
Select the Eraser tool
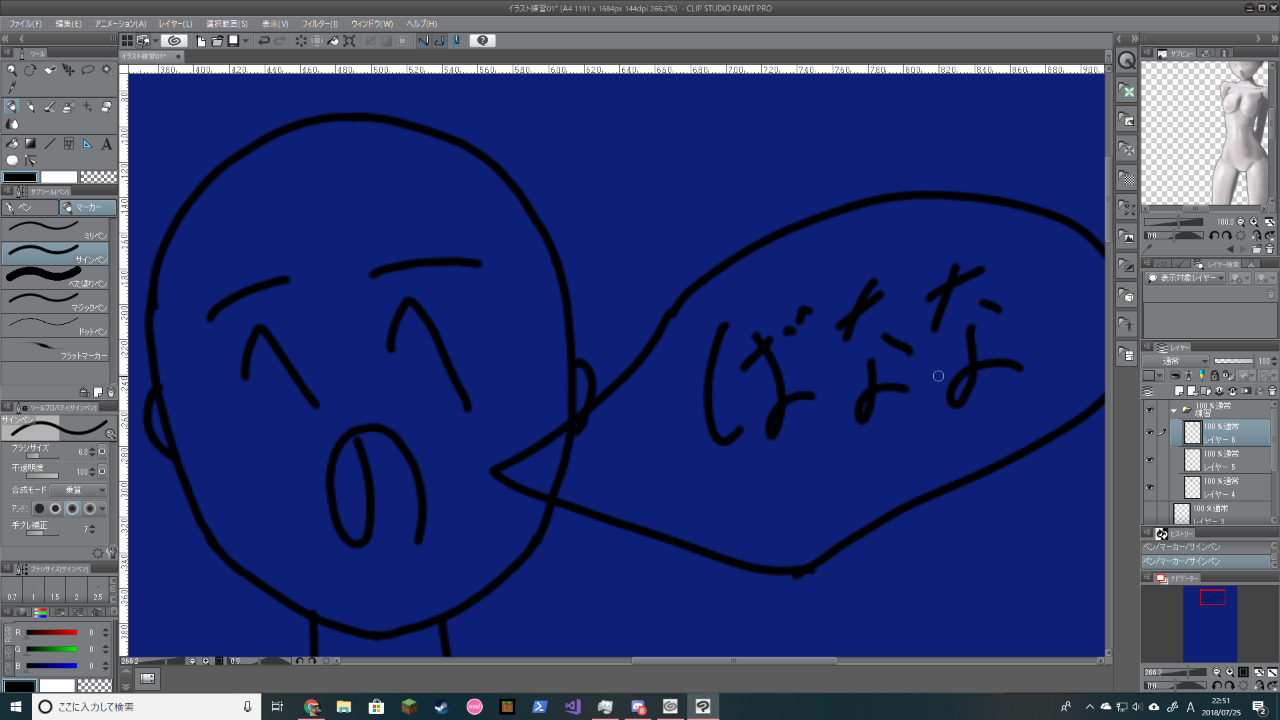tap(106, 106)
